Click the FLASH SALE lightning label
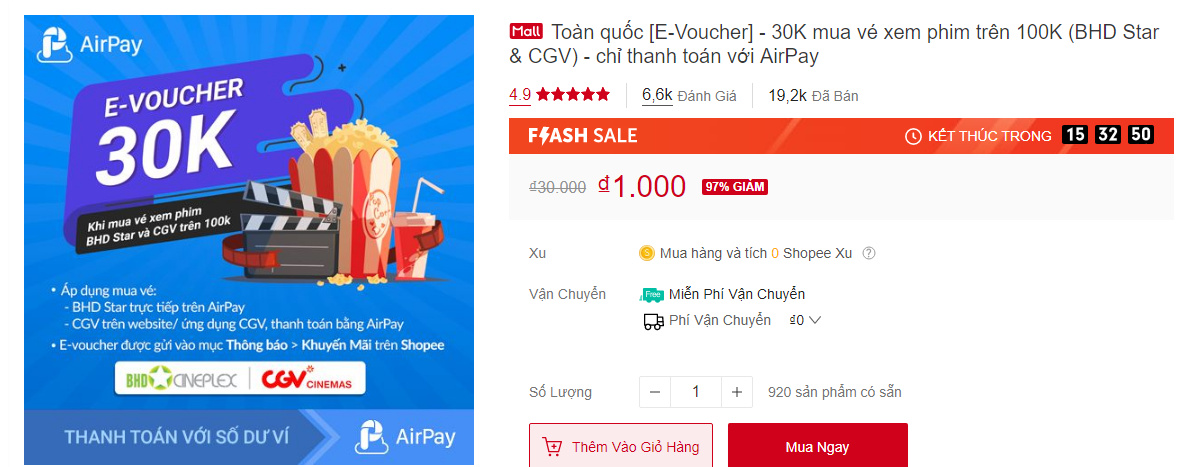 [x=583, y=136]
